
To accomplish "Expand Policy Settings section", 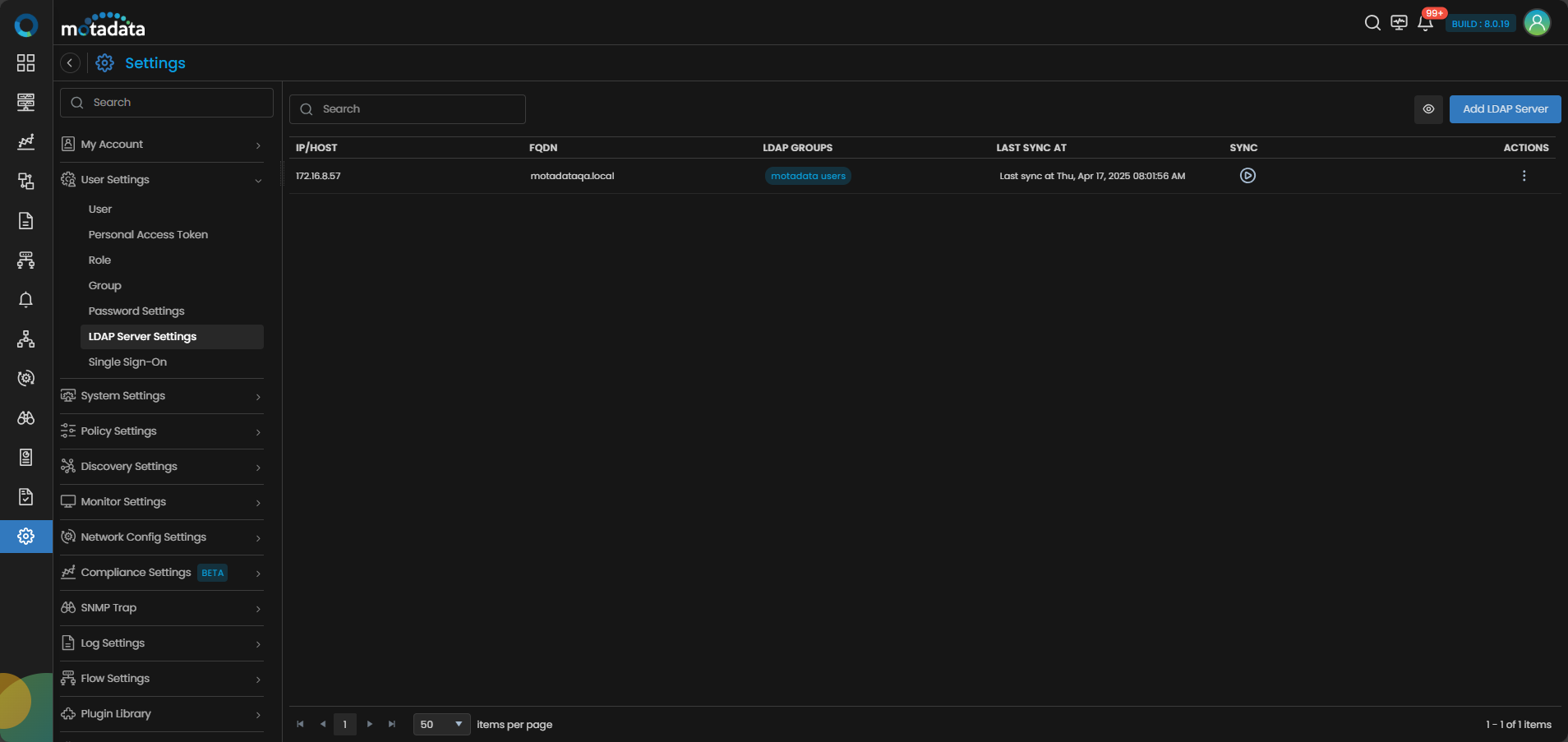I will tap(162, 431).
